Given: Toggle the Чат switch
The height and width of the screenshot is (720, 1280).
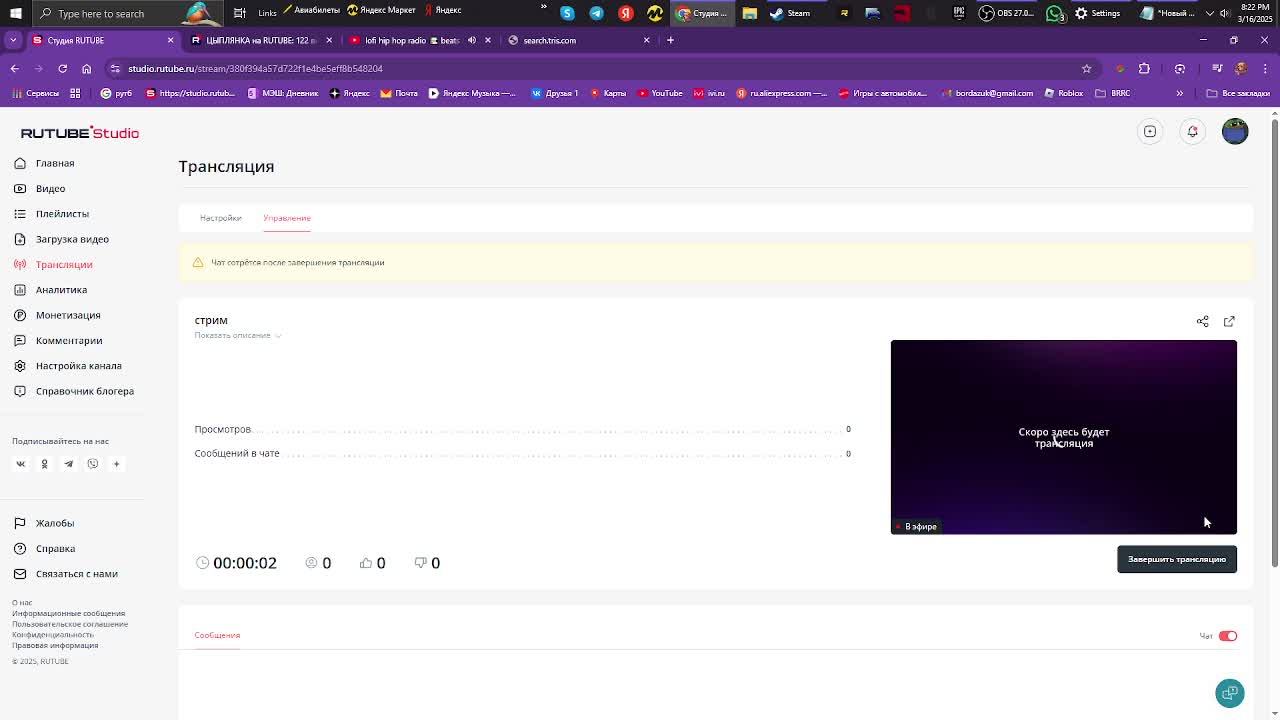Looking at the screenshot, I should point(1228,636).
